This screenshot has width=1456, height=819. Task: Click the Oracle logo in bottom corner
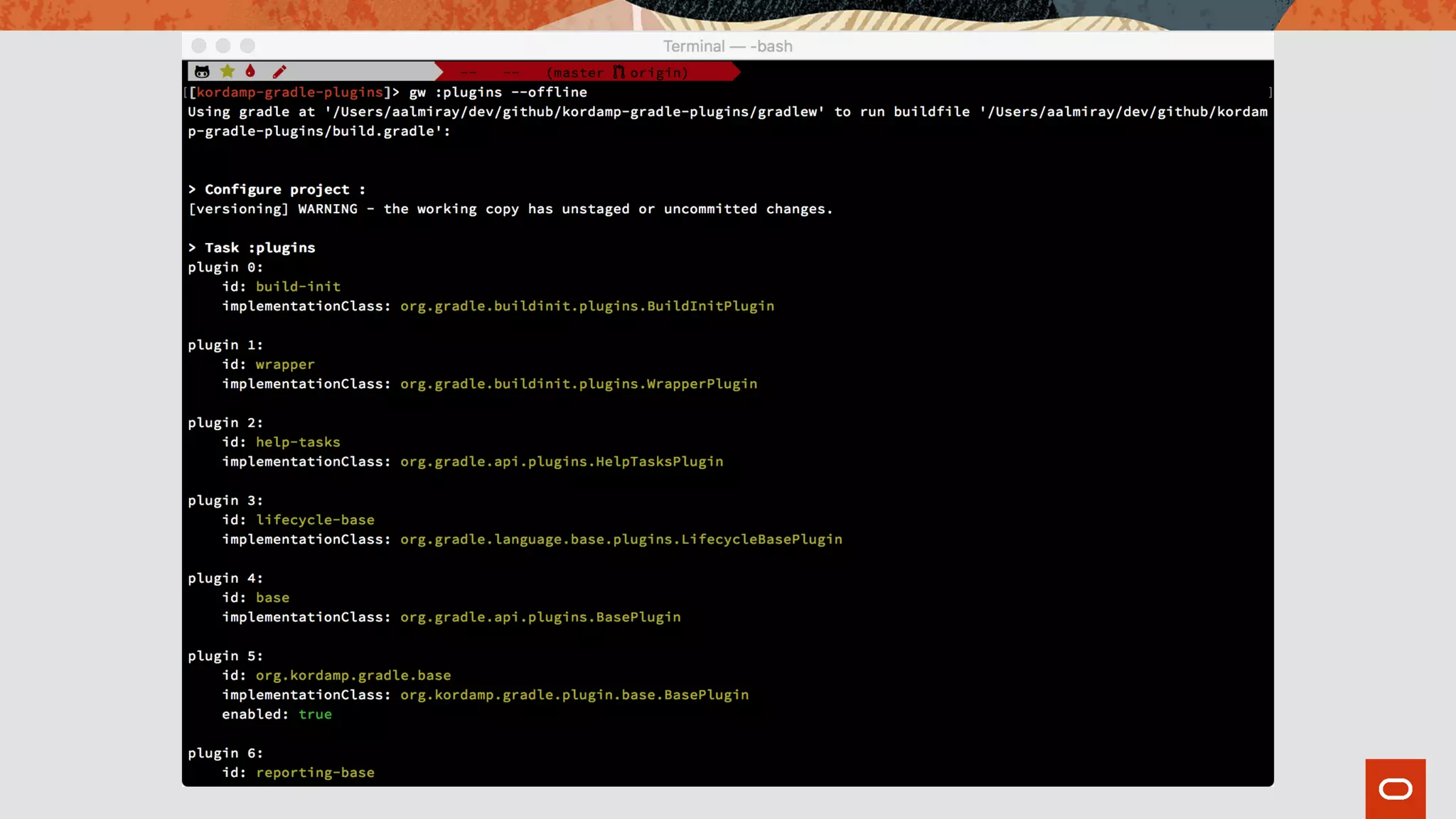coord(1395,788)
